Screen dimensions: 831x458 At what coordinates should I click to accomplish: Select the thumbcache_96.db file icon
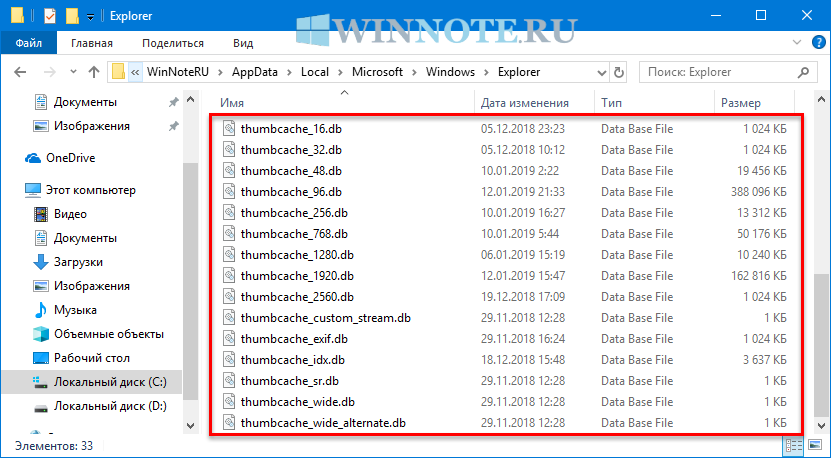[x=227, y=191]
